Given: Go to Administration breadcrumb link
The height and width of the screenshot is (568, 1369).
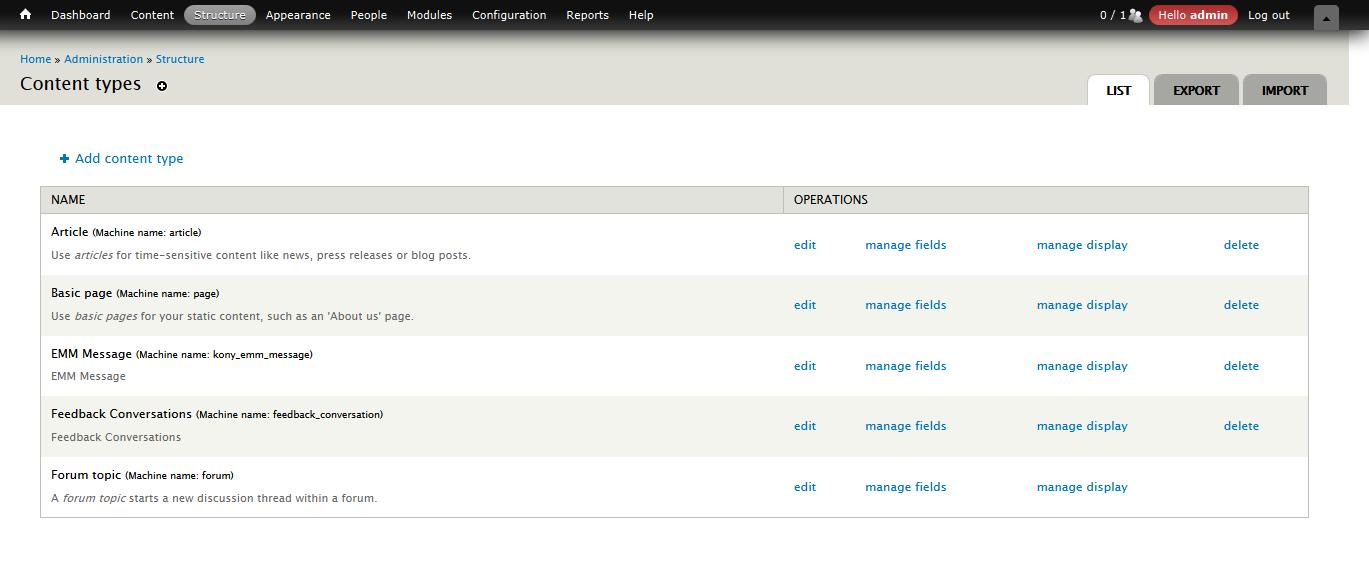Looking at the screenshot, I should pos(104,59).
